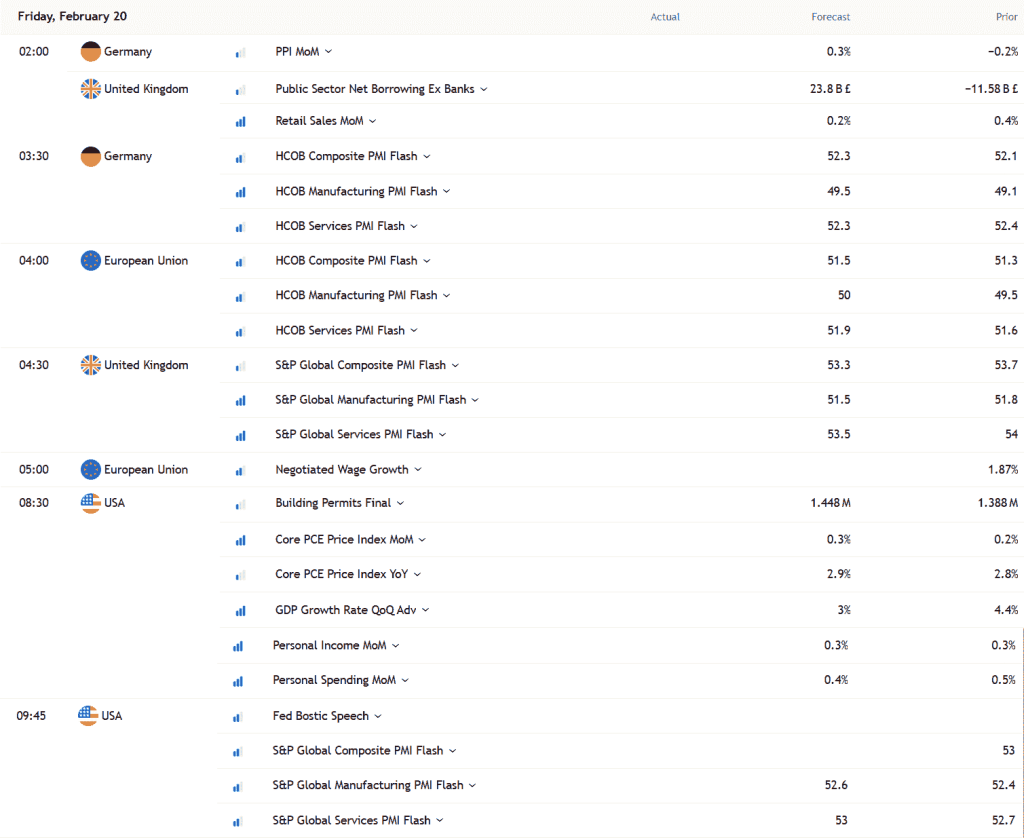Click the United Kingdom flag at 04:30

pyautogui.click(x=91, y=365)
